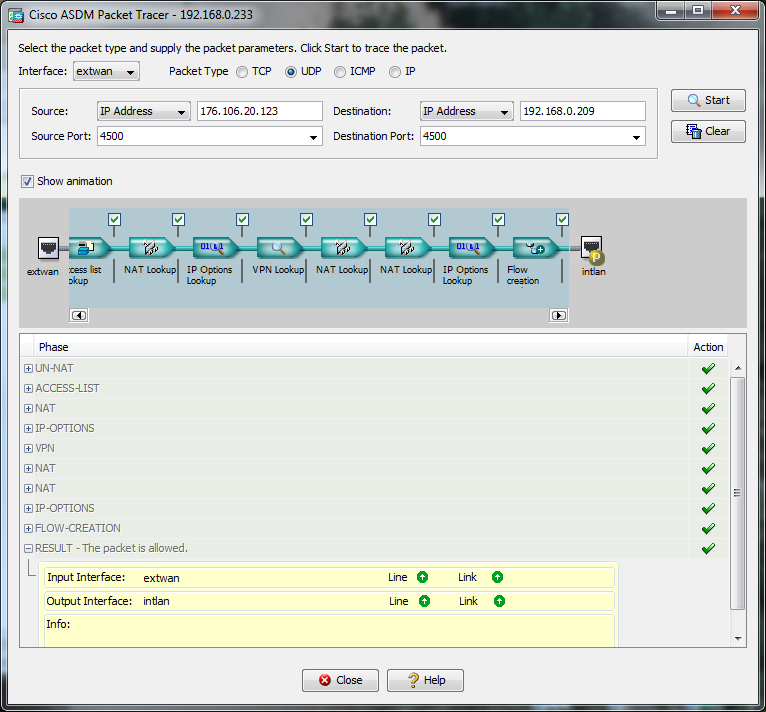This screenshot has height=712, width=766.
Task: Click the source IP field 176.106.20.123
Action: pyautogui.click(x=260, y=111)
